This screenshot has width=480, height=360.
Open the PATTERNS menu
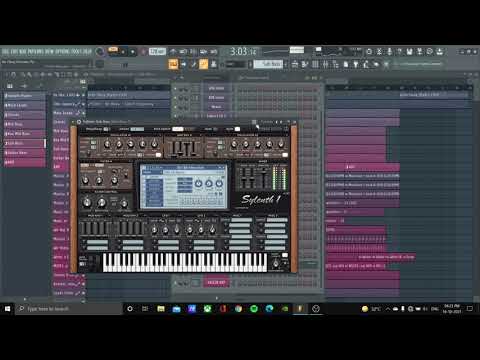point(36,51)
